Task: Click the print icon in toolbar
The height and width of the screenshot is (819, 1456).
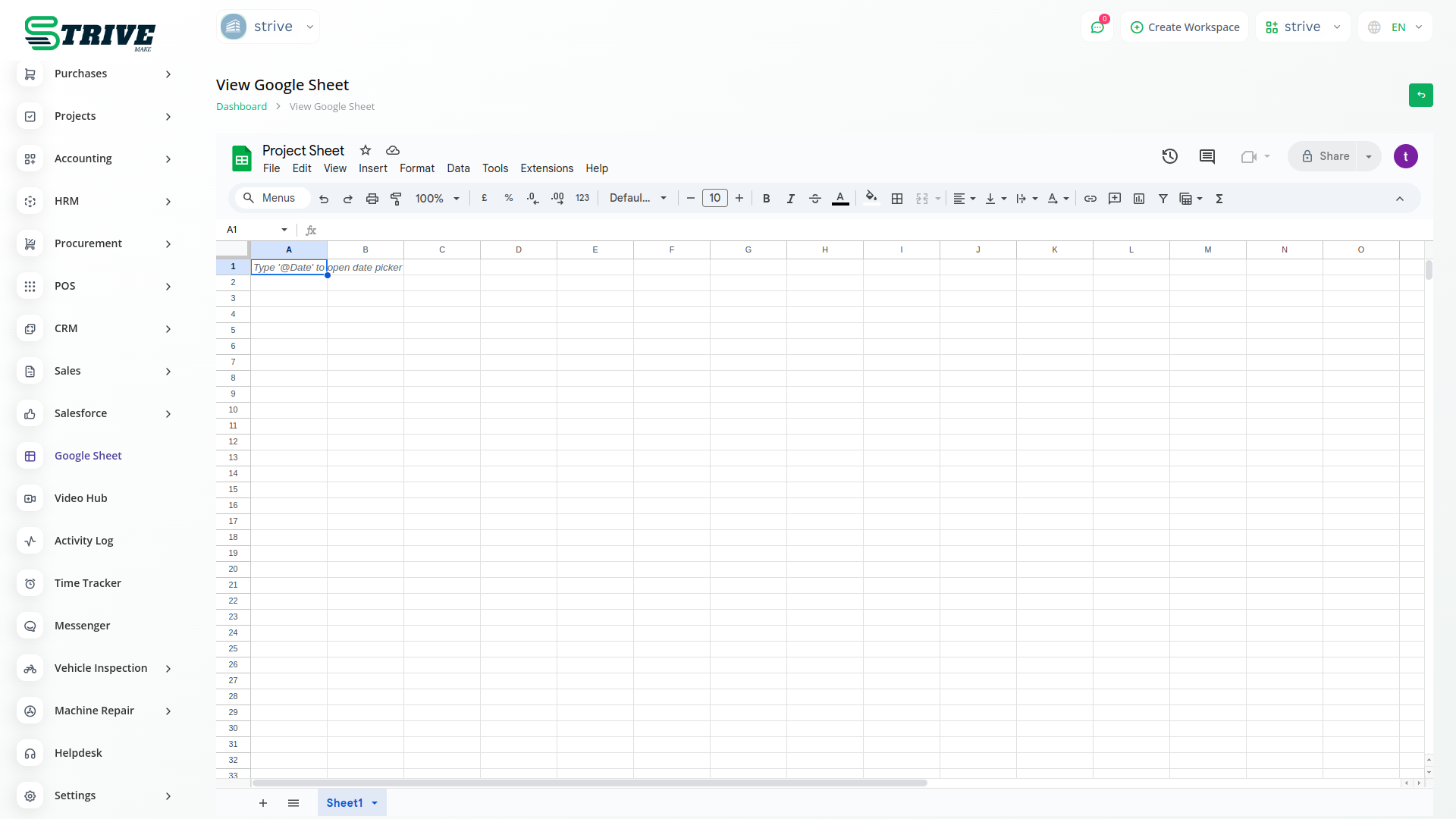Action: pos(372,199)
